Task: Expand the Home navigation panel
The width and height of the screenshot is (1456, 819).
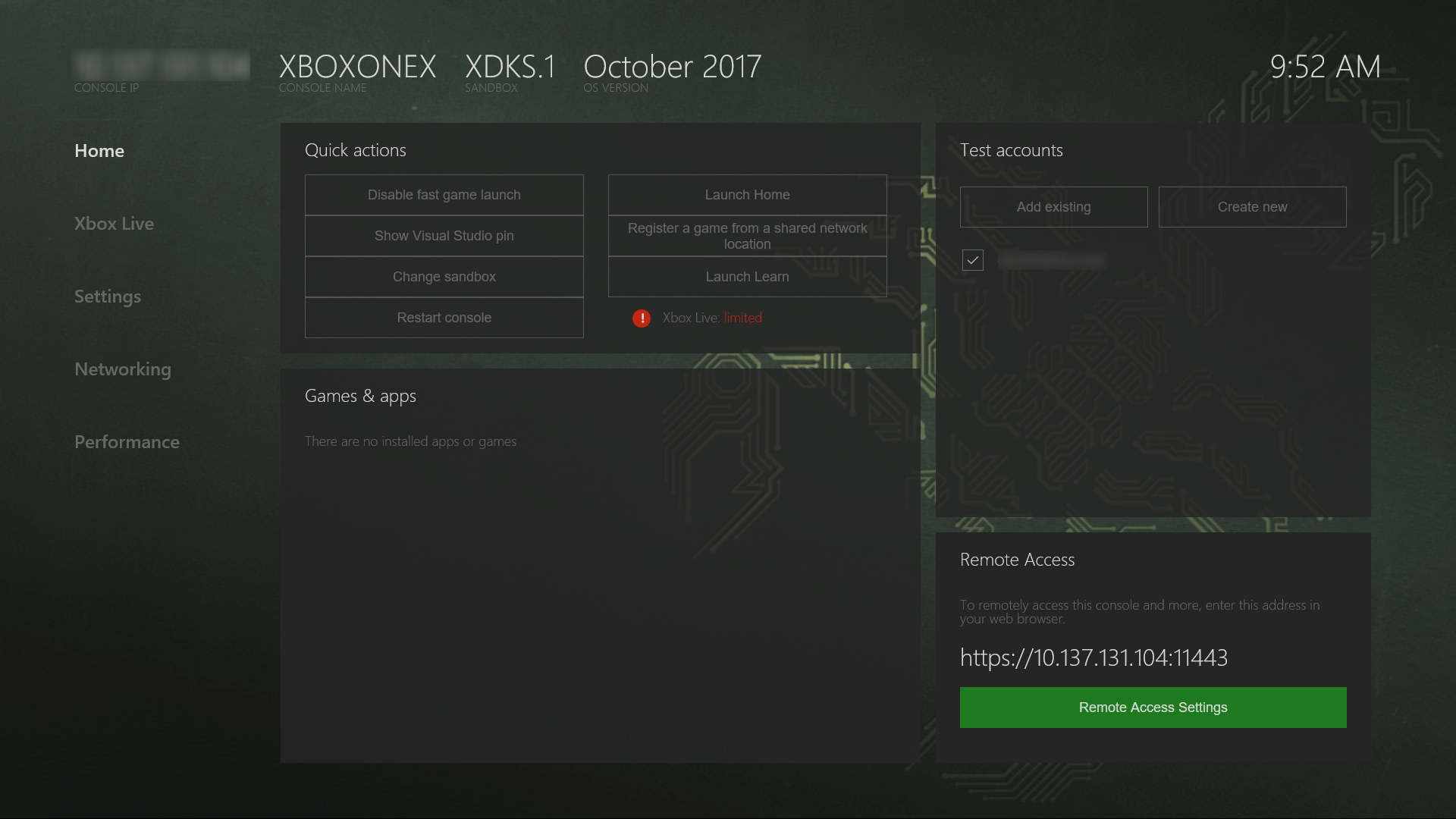Action: (98, 150)
